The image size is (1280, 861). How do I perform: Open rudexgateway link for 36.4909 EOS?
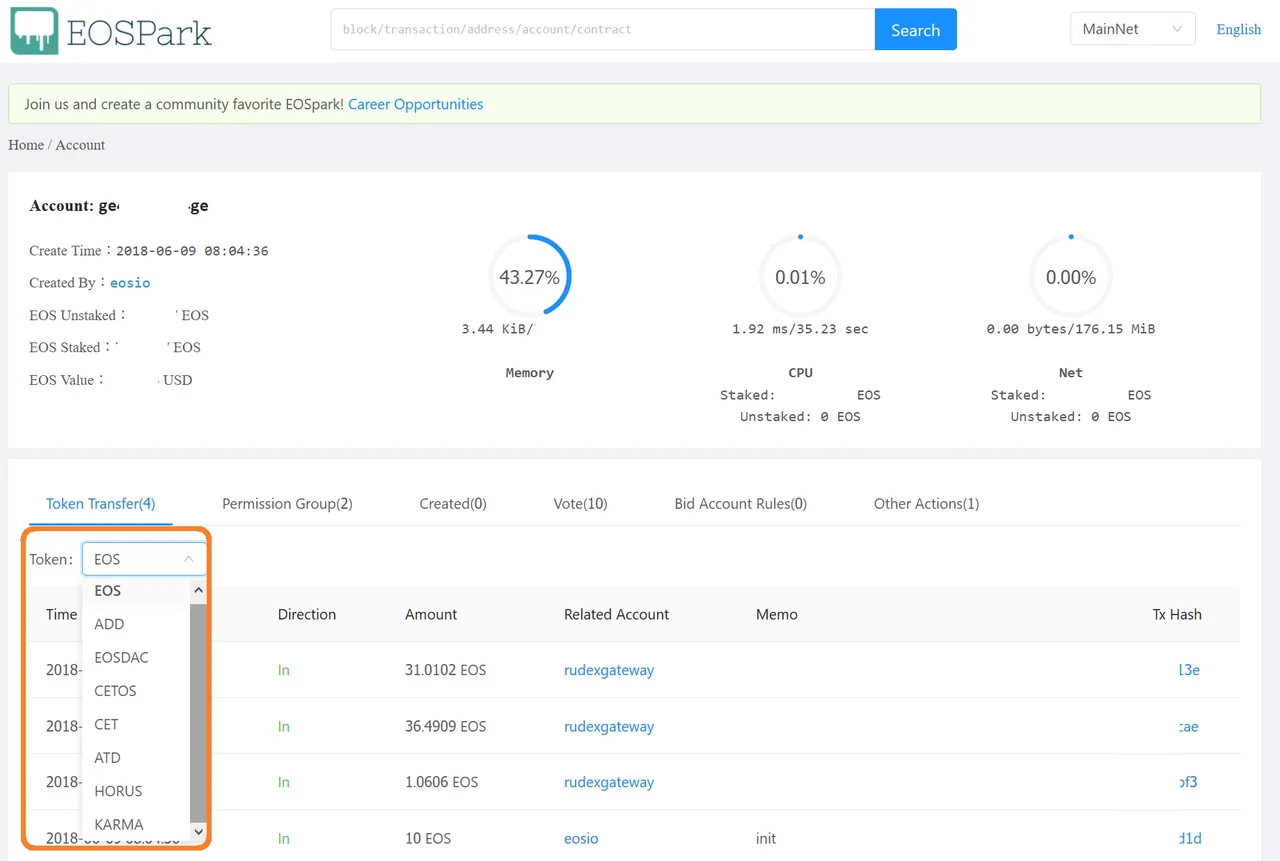coord(609,726)
